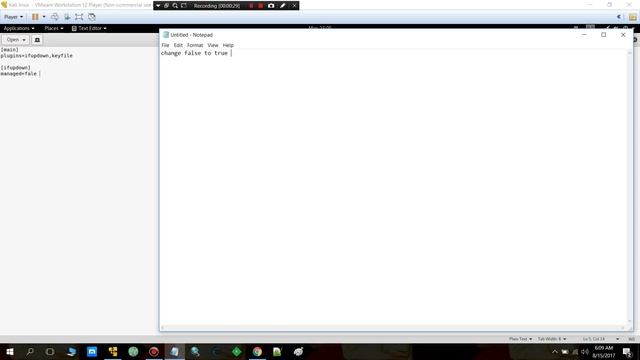Viewport: 640px width, 360px height.
Task: Pause the virtual machine in VMware toolbar
Action: [35, 17]
